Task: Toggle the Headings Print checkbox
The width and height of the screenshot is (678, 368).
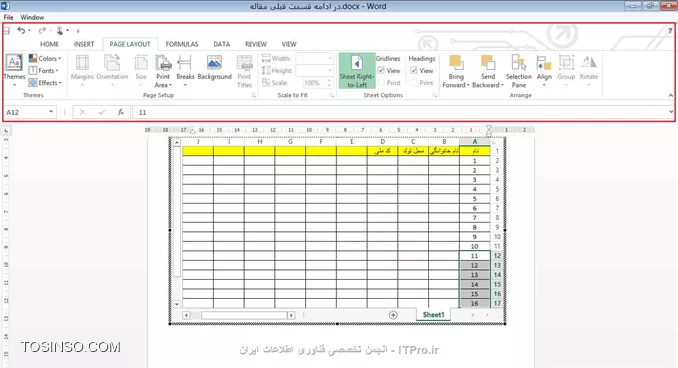Action: point(414,83)
